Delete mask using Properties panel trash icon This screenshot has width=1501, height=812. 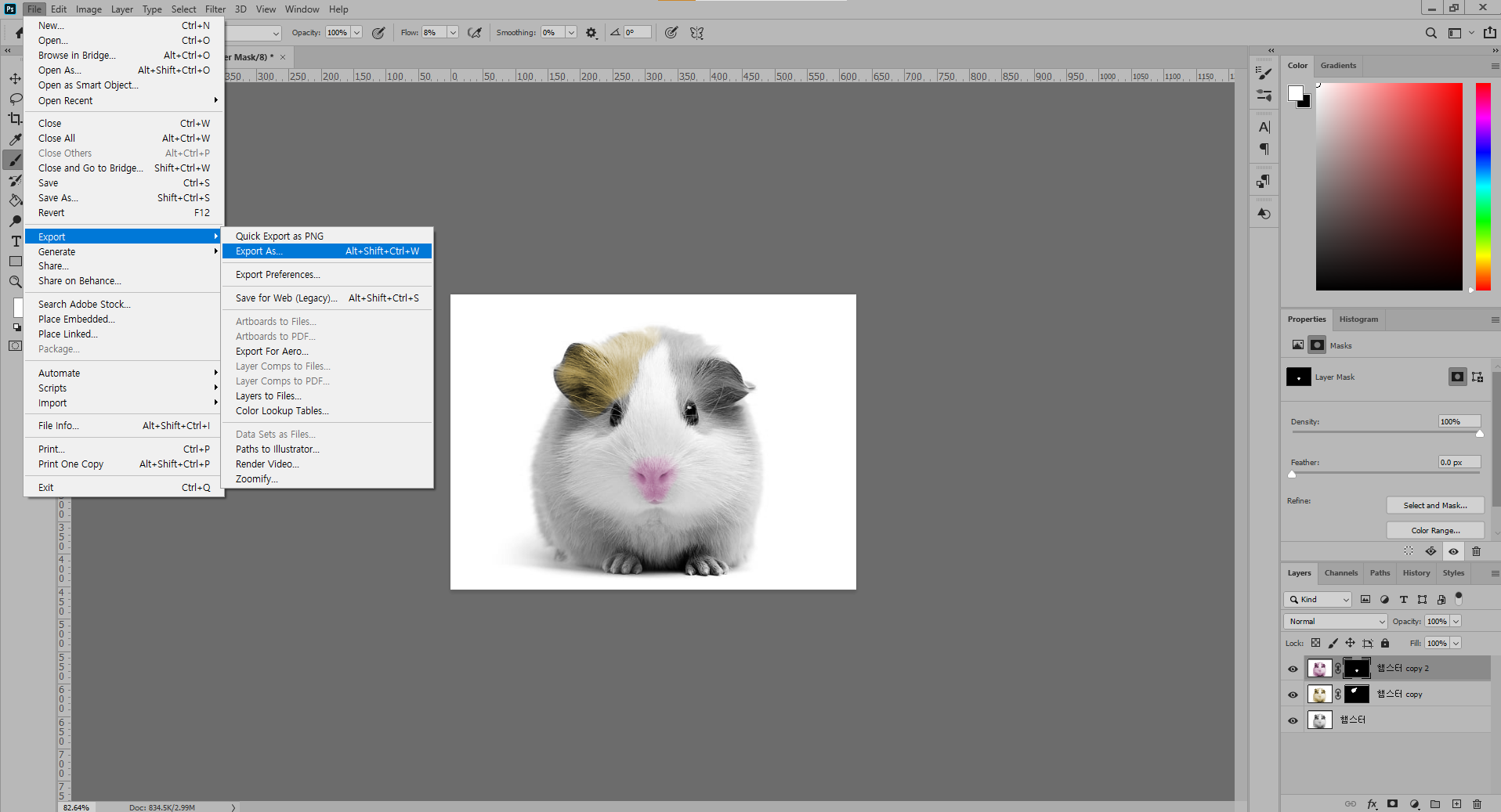click(1476, 551)
